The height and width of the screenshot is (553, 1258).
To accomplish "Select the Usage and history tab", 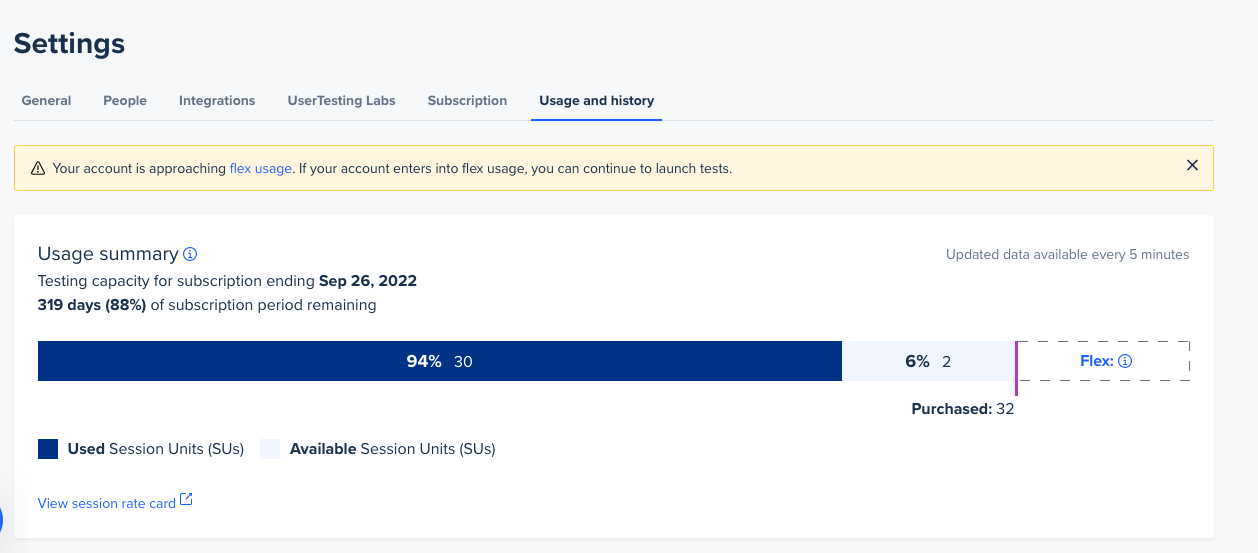I will click(596, 100).
